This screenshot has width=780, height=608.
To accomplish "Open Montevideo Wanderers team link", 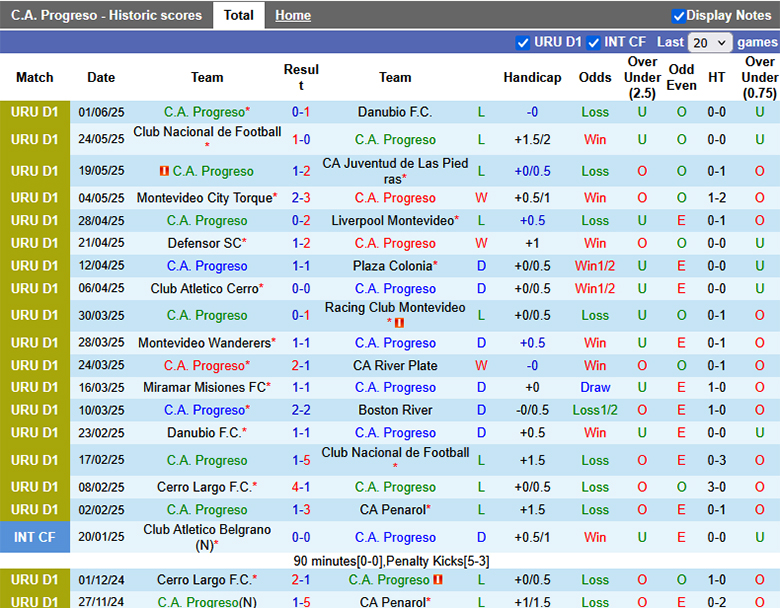I will [204, 343].
